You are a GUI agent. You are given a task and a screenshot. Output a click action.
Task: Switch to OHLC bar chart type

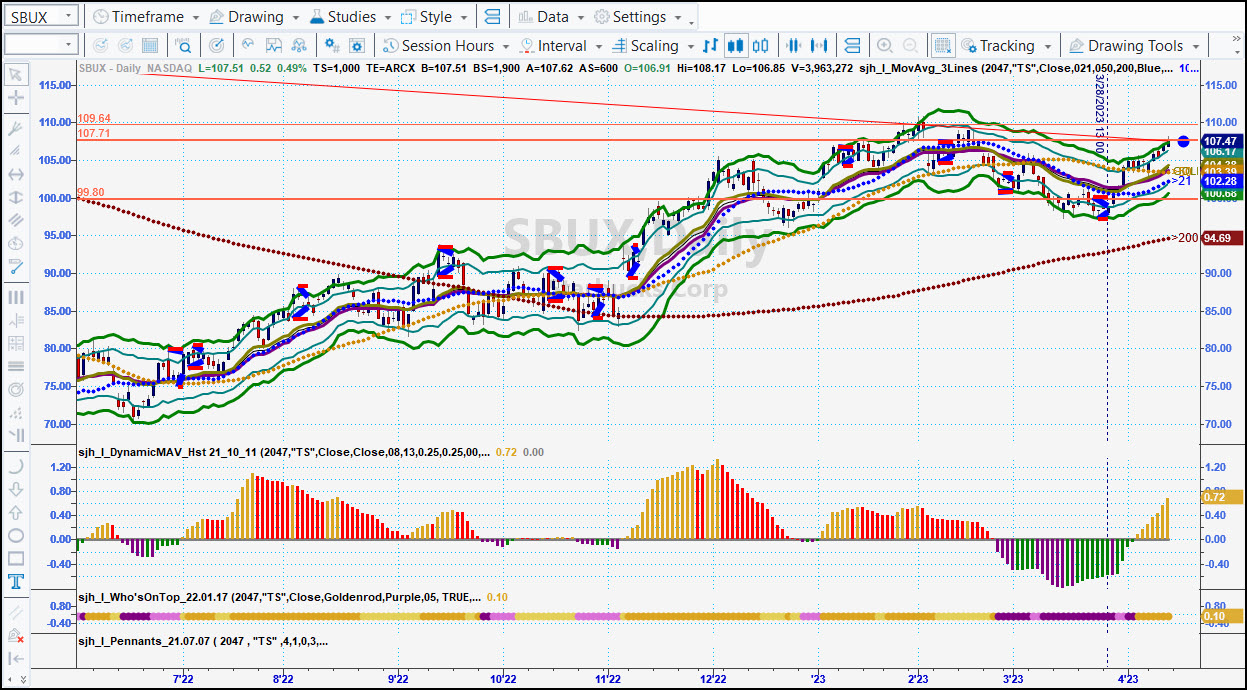click(711, 45)
